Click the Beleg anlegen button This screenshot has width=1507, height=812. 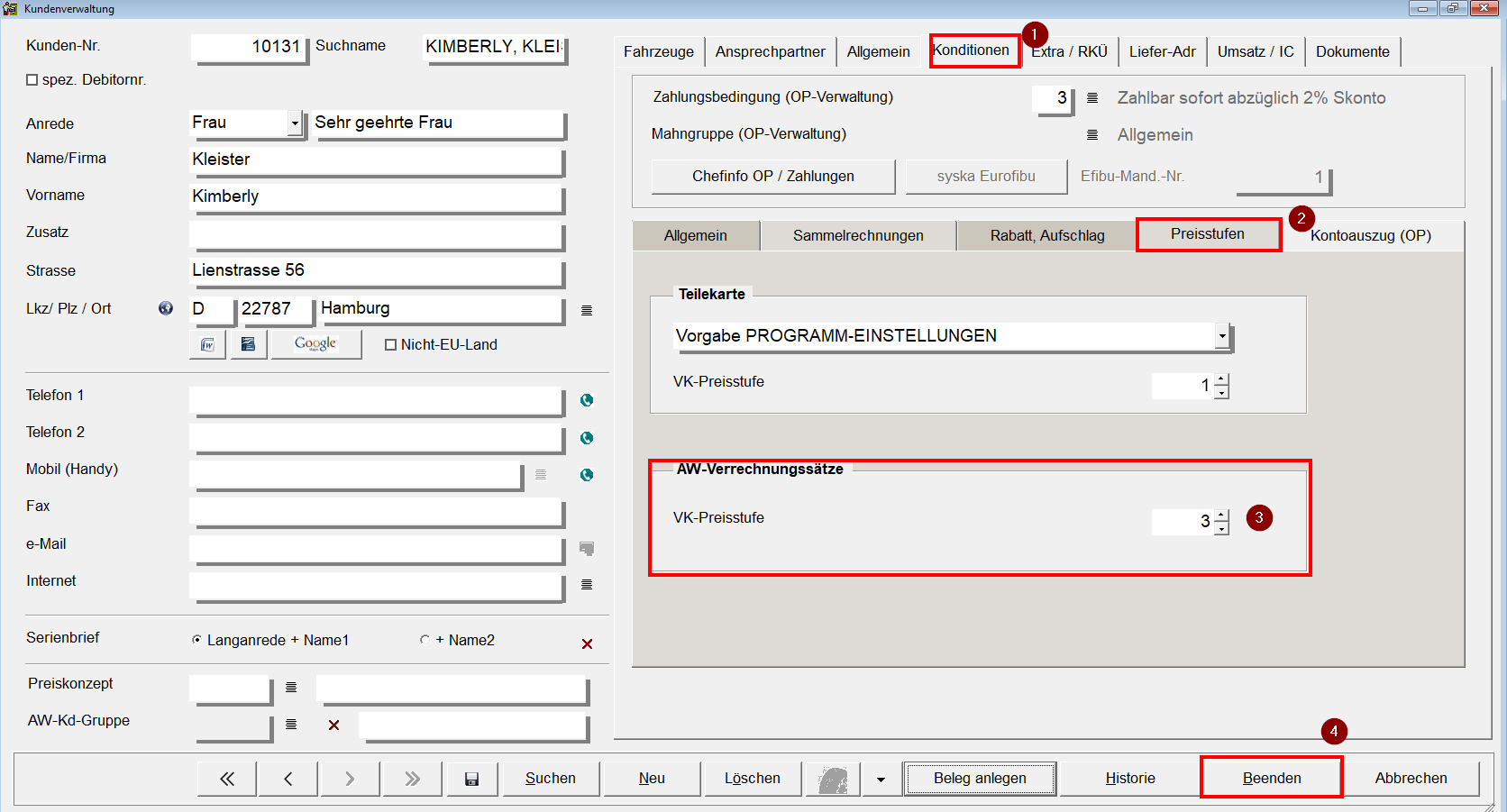point(980,779)
